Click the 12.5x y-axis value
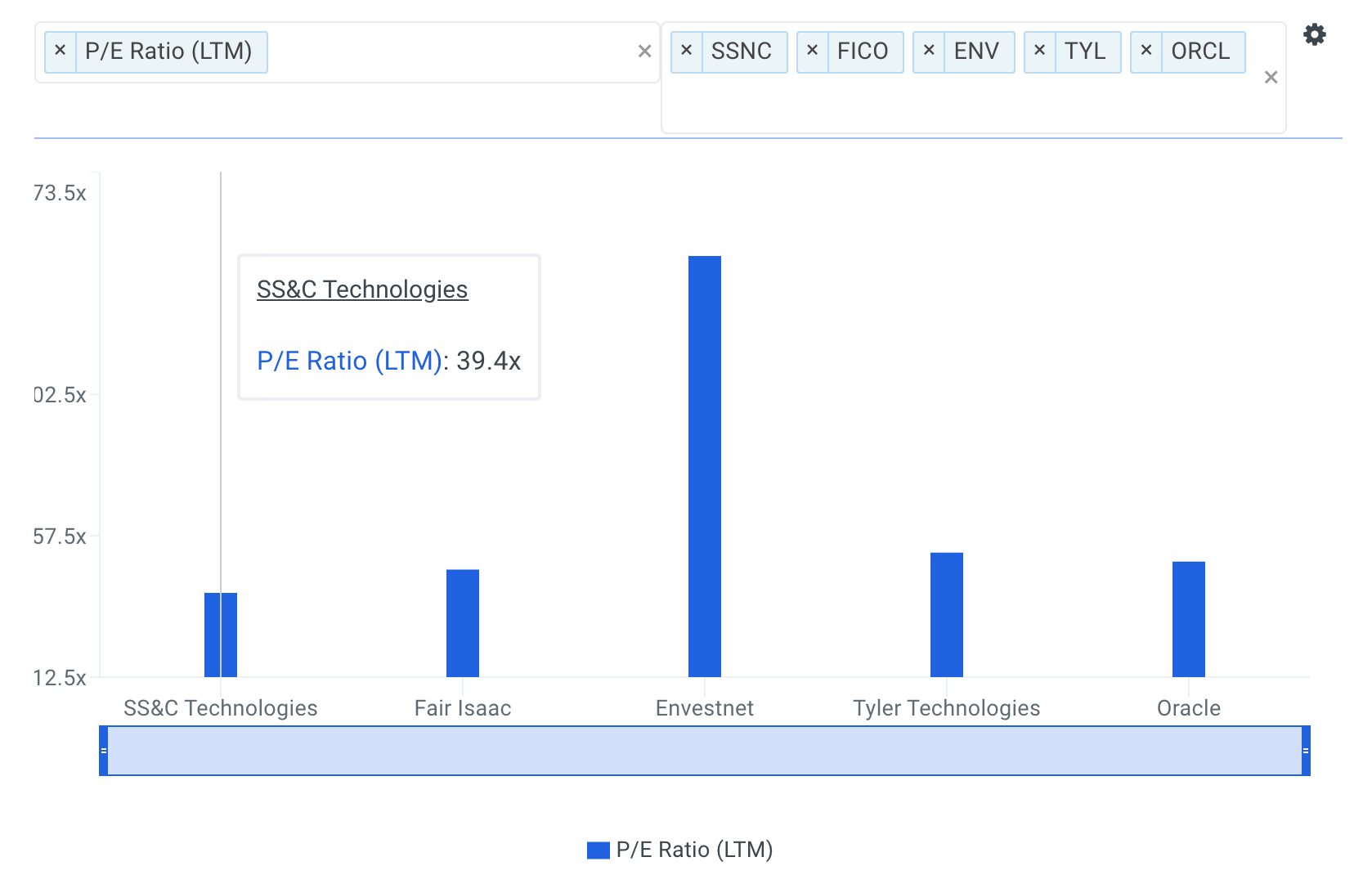 [60, 678]
